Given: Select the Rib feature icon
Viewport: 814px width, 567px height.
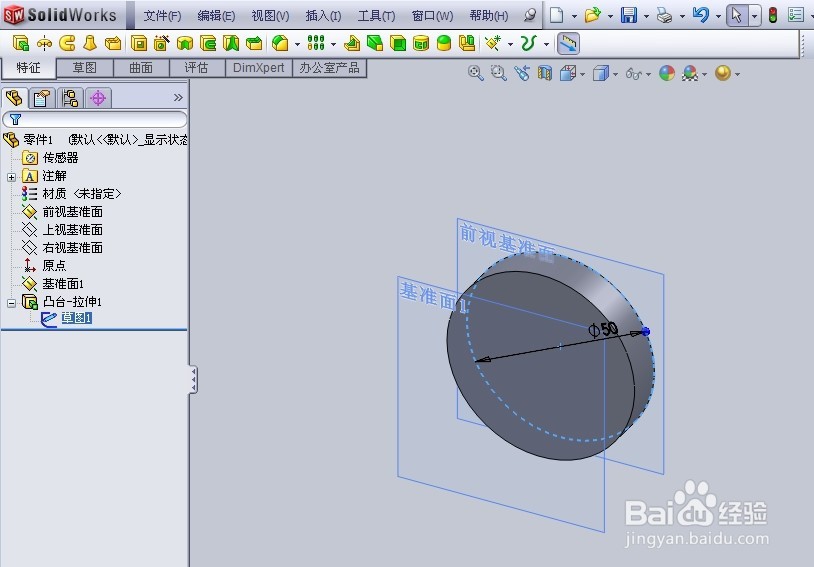Looking at the screenshot, I should [351, 43].
